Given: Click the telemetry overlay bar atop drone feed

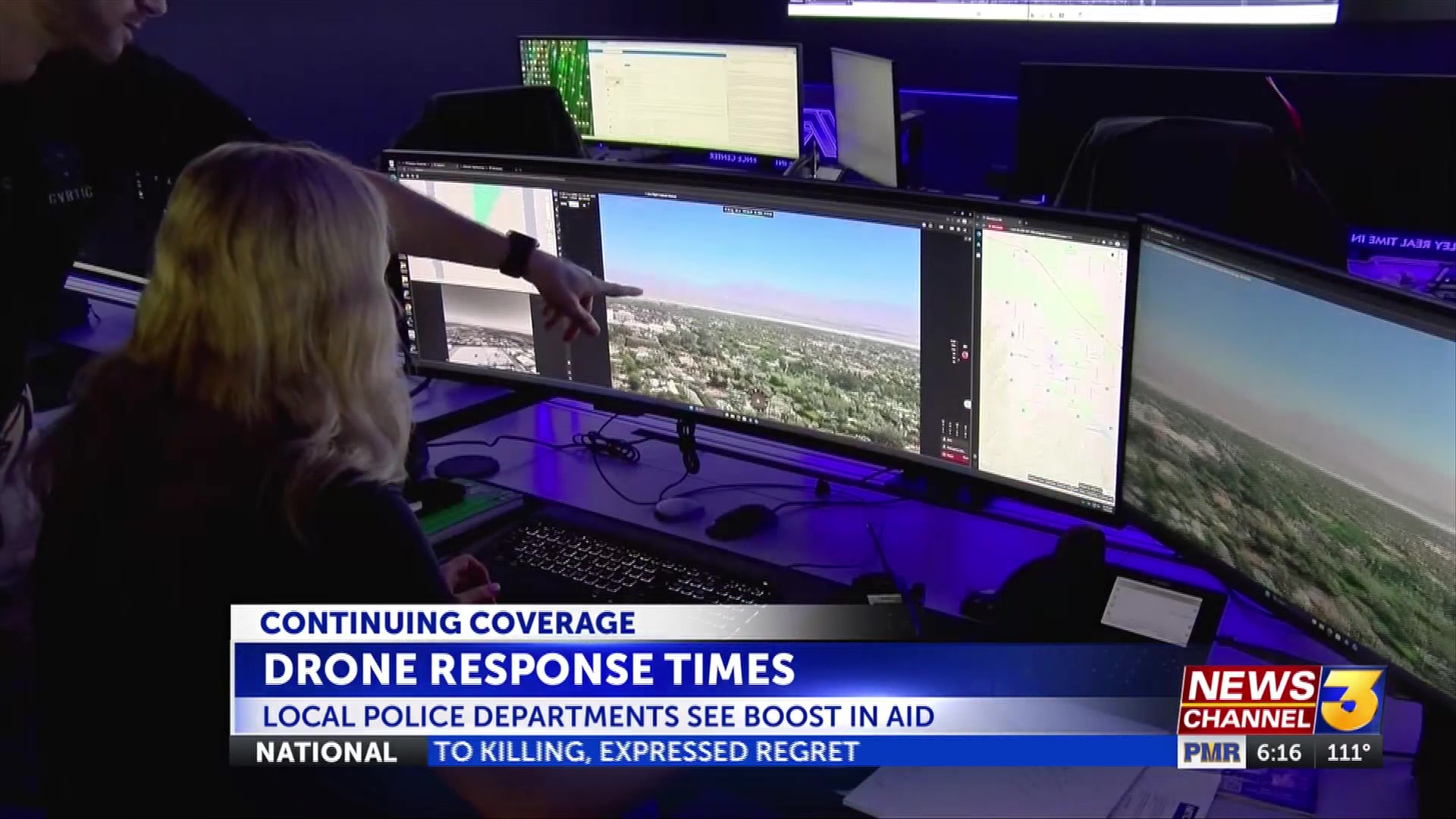Looking at the screenshot, I should pos(748,212).
